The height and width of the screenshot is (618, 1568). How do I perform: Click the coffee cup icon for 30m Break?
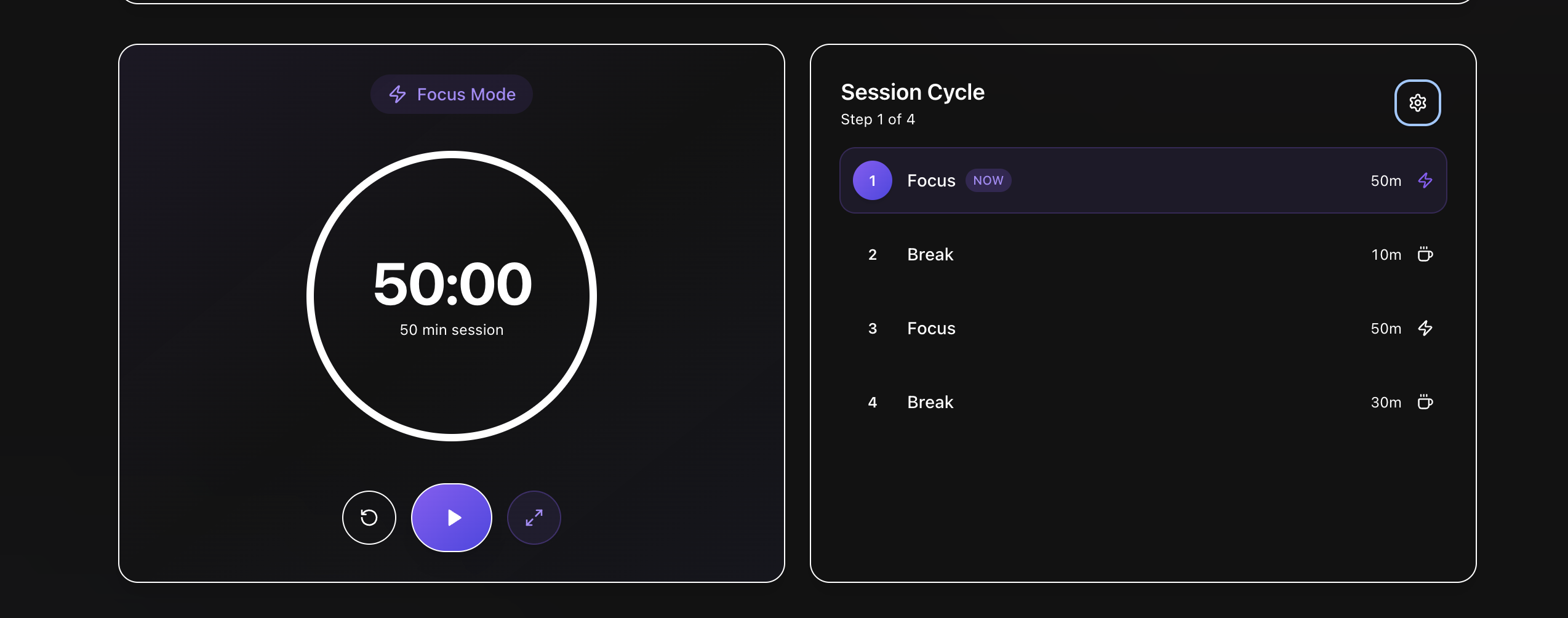[1425, 402]
